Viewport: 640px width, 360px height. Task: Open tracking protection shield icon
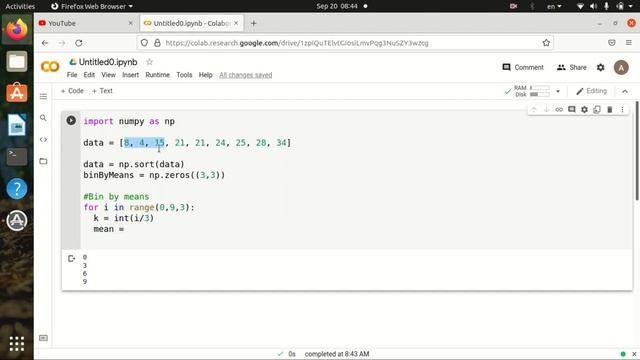click(x=144, y=43)
